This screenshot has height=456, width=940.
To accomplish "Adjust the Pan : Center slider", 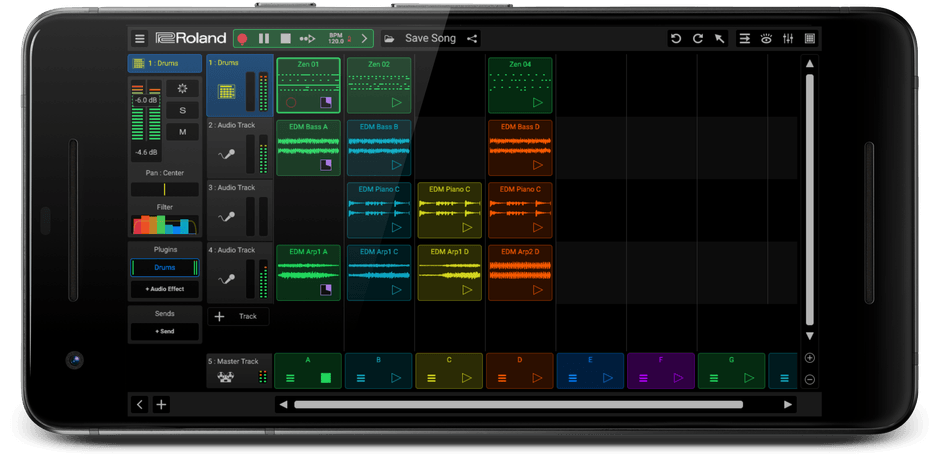I will pos(164,189).
